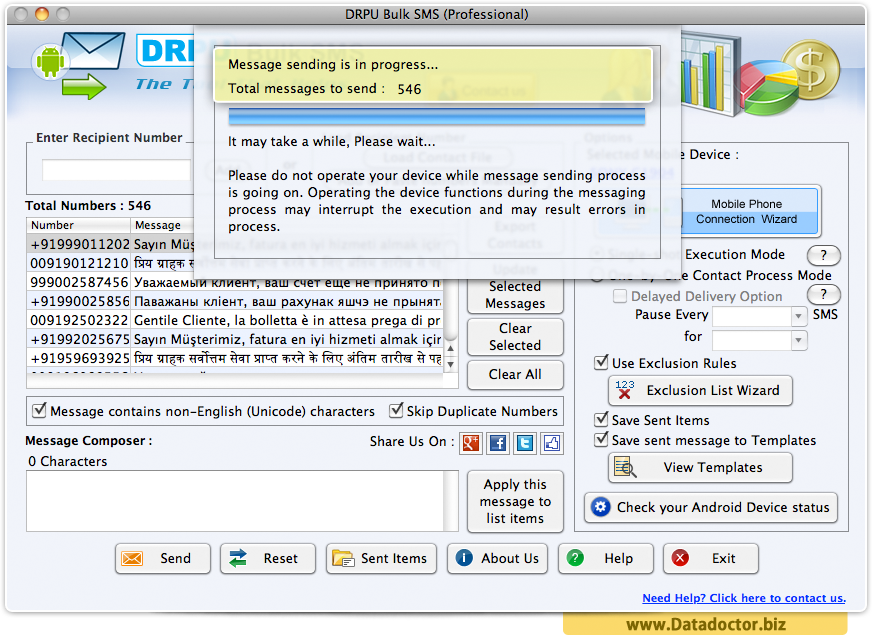Select row with number +91990025856
The width and height of the screenshot is (872, 635).
[x=235, y=301]
